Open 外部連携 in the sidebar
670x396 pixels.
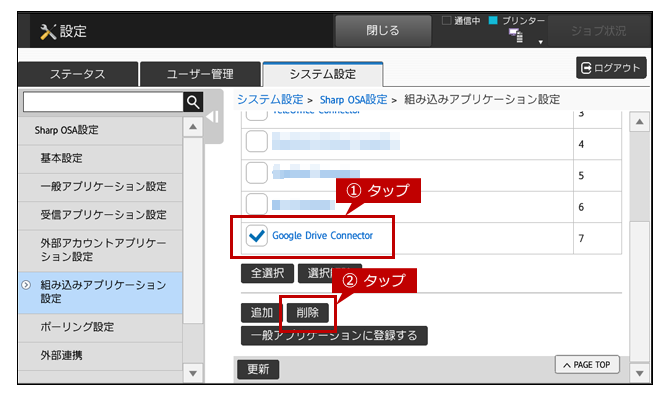coord(101,355)
